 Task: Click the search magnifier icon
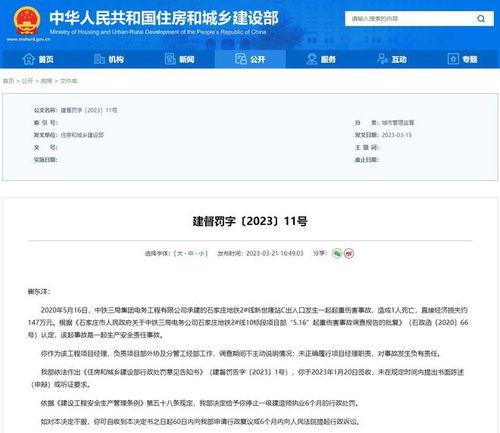point(481,19)
